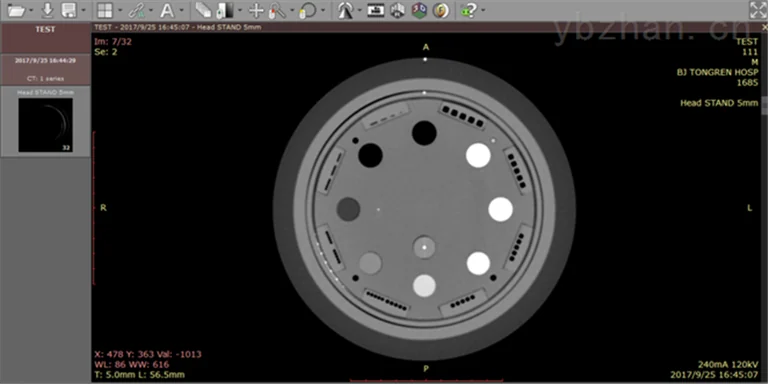This screenshot has width=768, height=384.
Task: Open the folder icon to load files
Action: pyautogui.click(x=16, y=10)
